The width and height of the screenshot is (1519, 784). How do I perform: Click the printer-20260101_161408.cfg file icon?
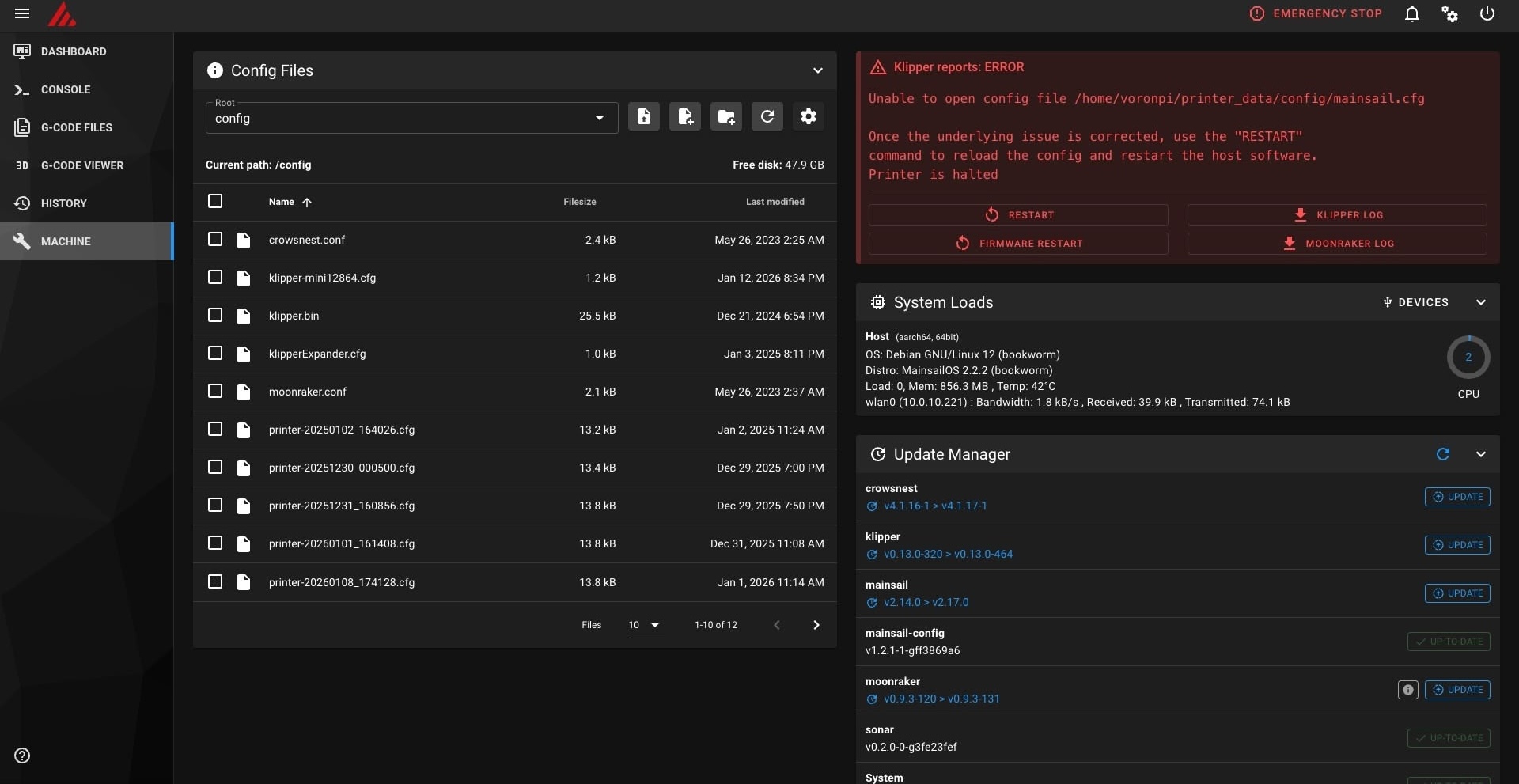[x=244, y=544]
